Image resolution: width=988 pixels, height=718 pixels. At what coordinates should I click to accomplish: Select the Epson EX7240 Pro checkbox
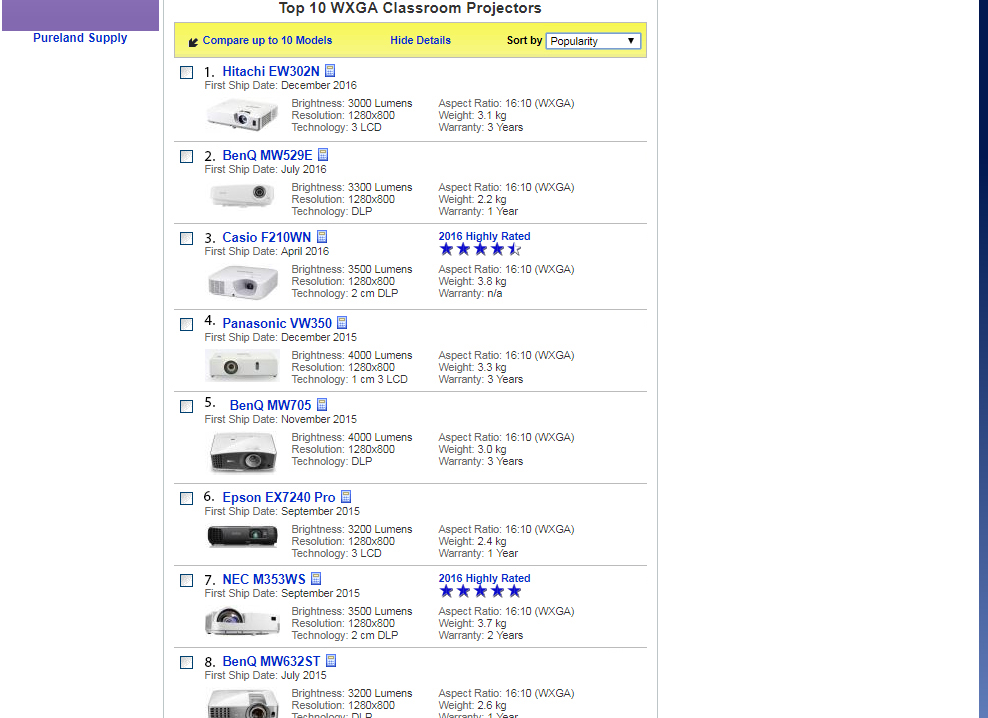(187, 499)
